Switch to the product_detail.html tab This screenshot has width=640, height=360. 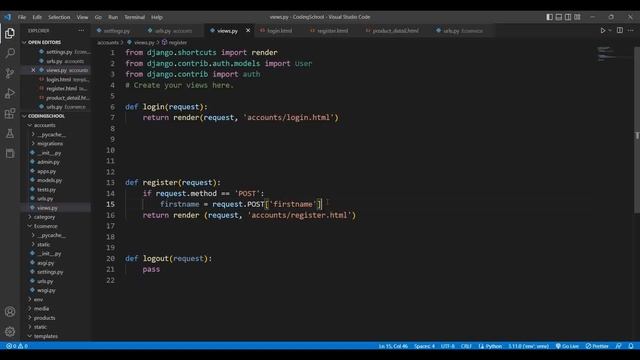[x=395, y=31]
